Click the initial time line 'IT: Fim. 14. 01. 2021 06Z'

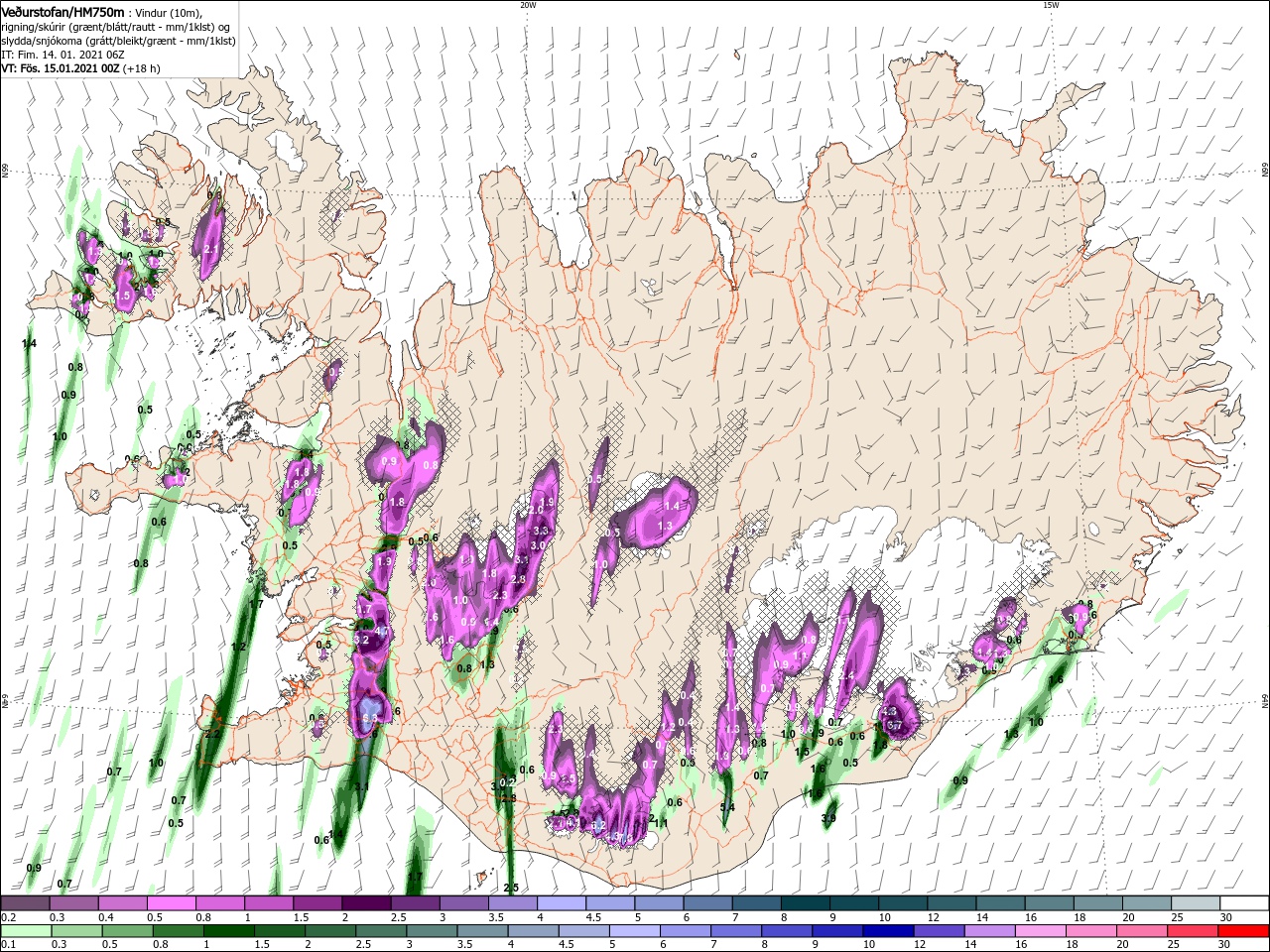pos(62,55)
